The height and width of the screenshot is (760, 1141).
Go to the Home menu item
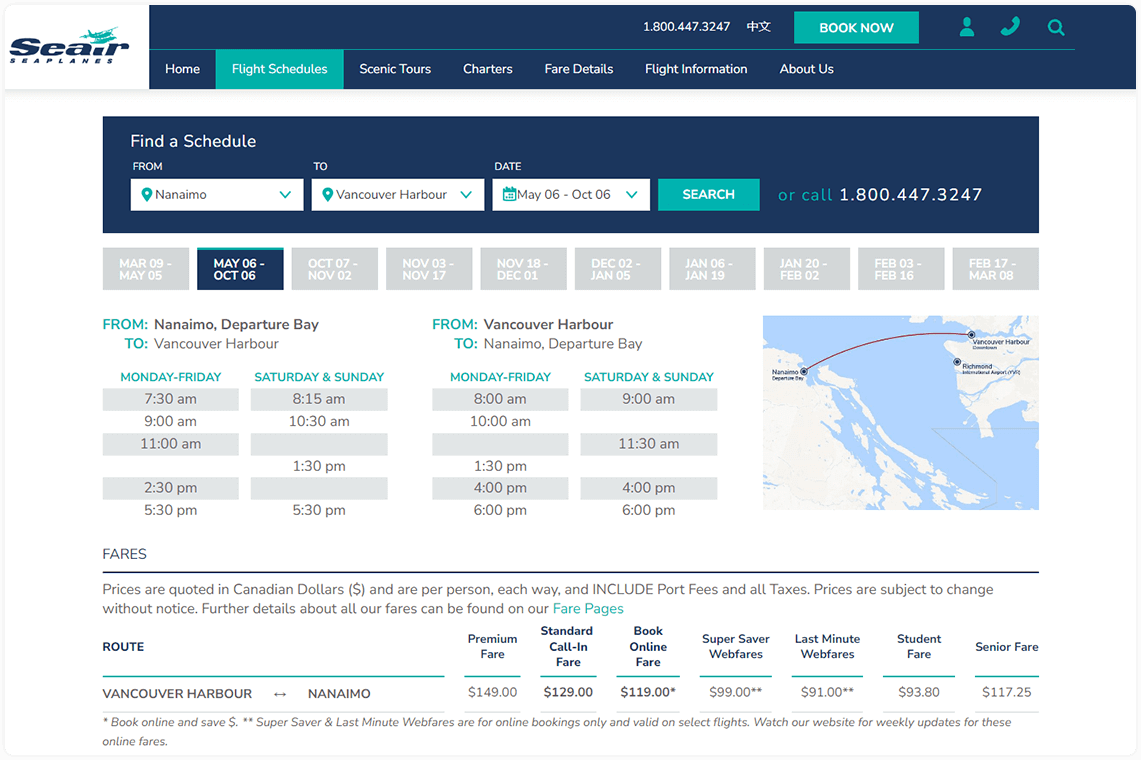pyautogui.click(x=182, y=69)
